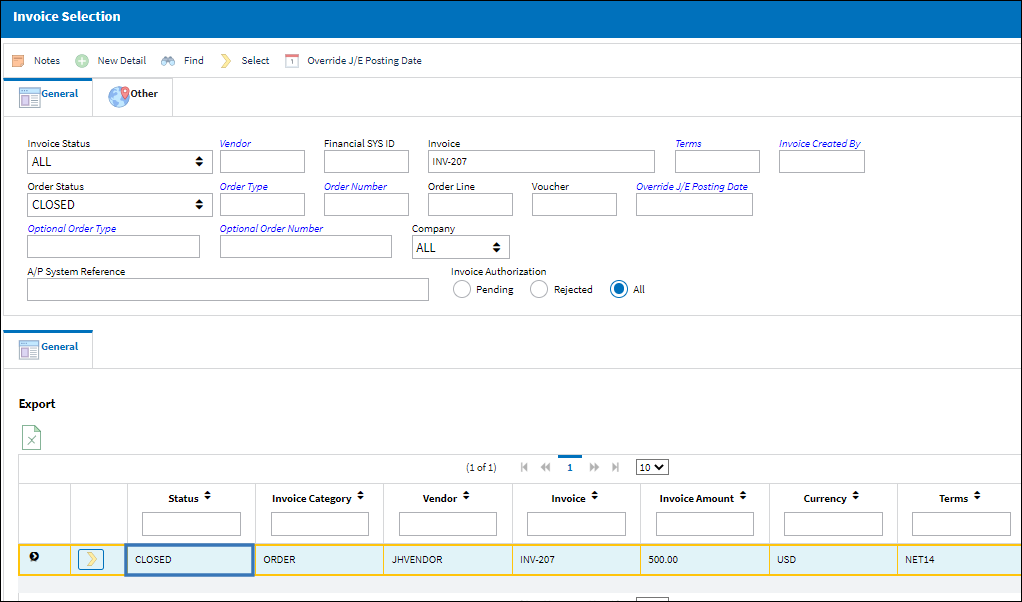This screenshot has width=1022, height=602.
Task: Go to first page of results
Action: click(x=524, y=467)
